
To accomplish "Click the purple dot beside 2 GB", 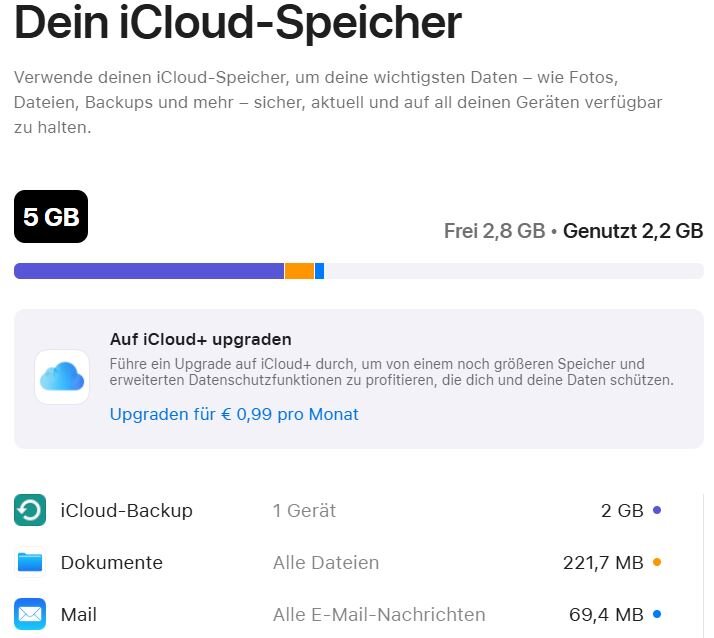I will tap(657, 510).
